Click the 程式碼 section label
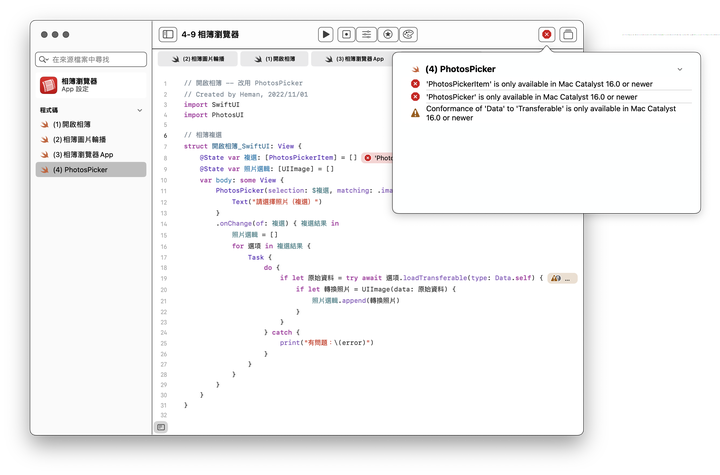Viewport: 720px width, 475px height. click(x=49, y=110)
